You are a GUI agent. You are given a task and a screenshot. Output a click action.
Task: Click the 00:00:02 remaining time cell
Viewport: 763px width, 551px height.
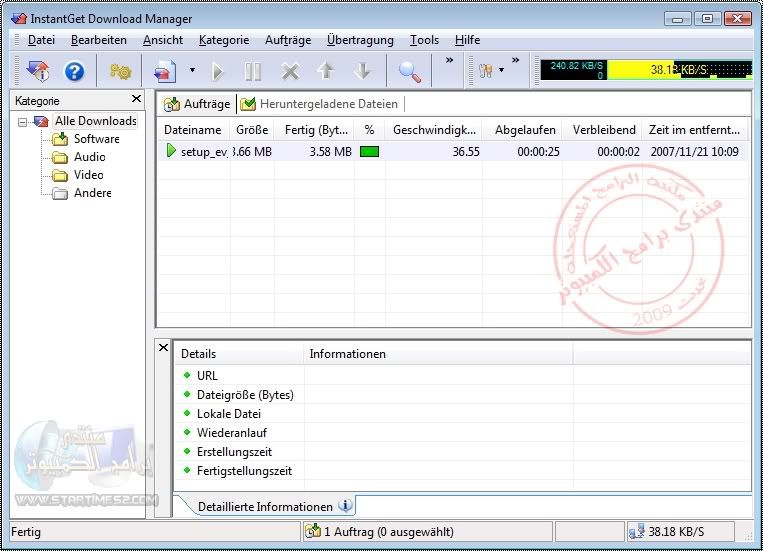pyautogui.click(x=618, y=151)
